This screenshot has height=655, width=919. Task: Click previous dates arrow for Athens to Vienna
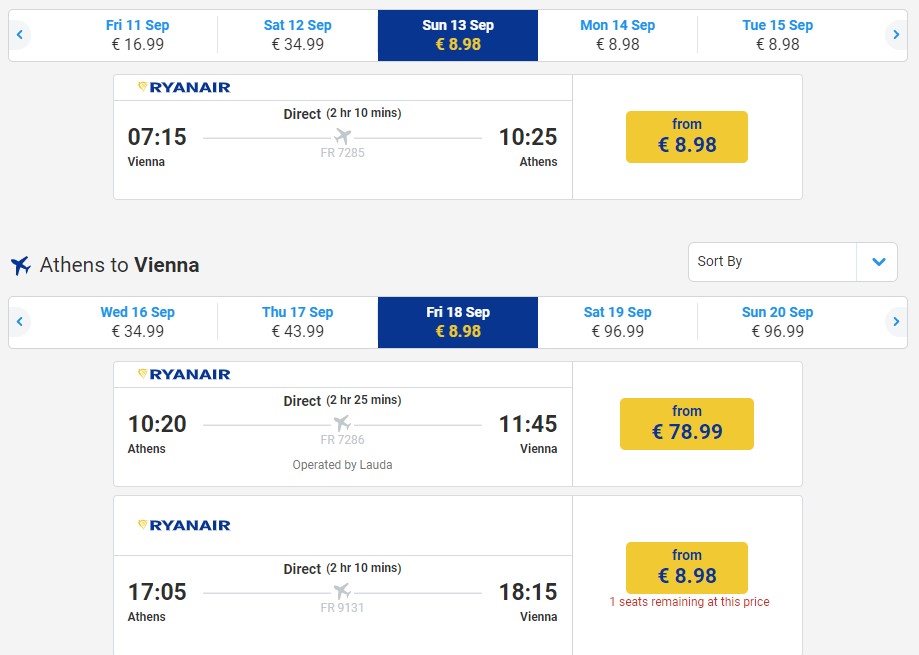(x=20, y=322)
